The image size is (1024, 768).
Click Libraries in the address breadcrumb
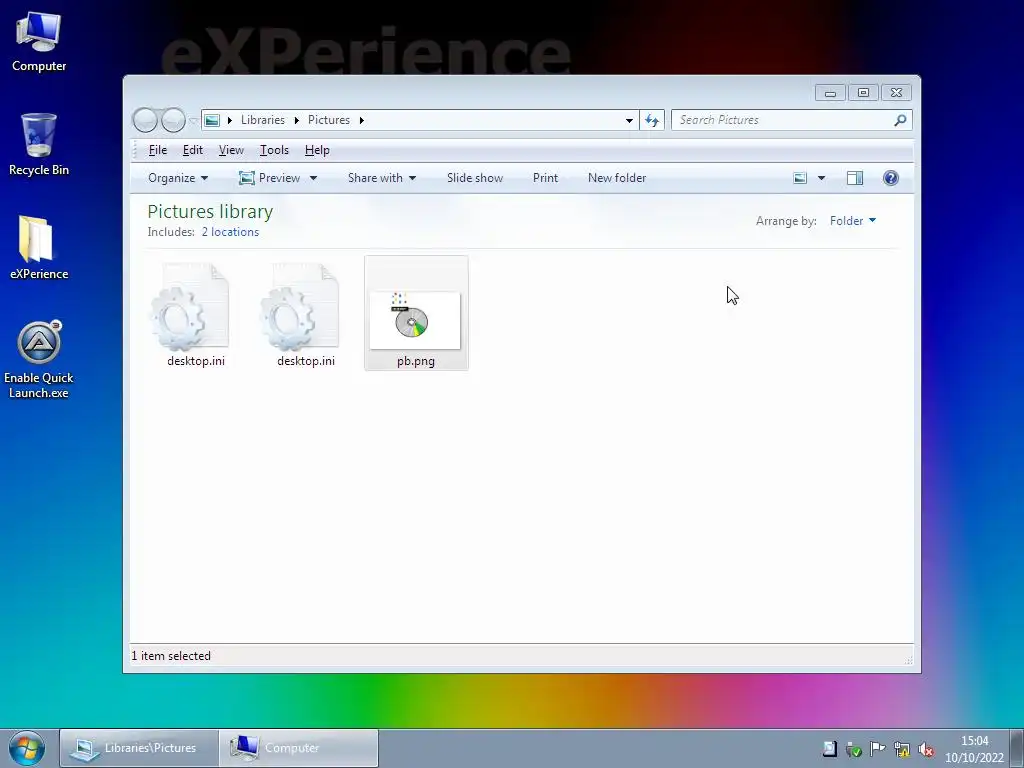pos(263,120)
